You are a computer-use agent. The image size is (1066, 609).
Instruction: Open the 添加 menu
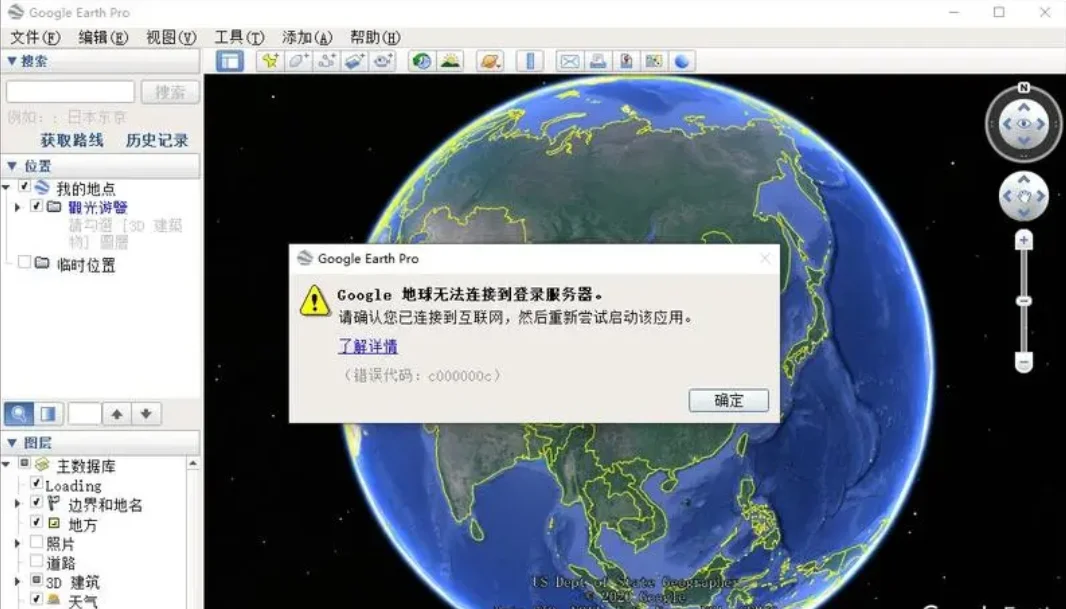click(x=307, y=37)
